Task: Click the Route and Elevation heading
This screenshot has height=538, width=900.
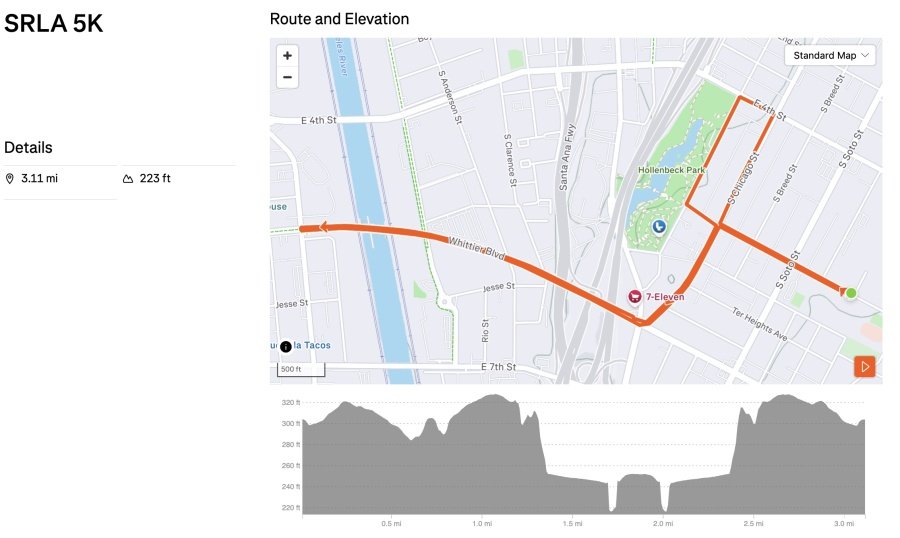Action: click(x=339, y=19)
